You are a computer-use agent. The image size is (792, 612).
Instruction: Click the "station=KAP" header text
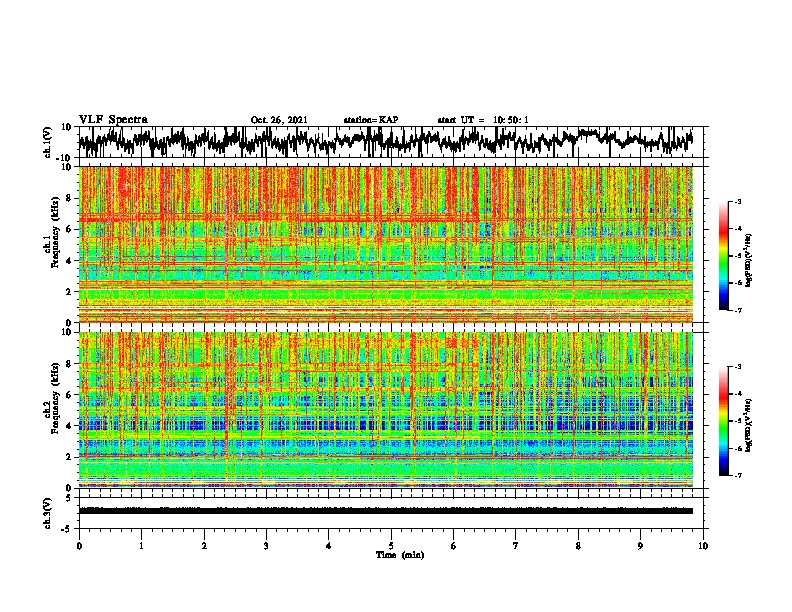(x=371, y=120)
